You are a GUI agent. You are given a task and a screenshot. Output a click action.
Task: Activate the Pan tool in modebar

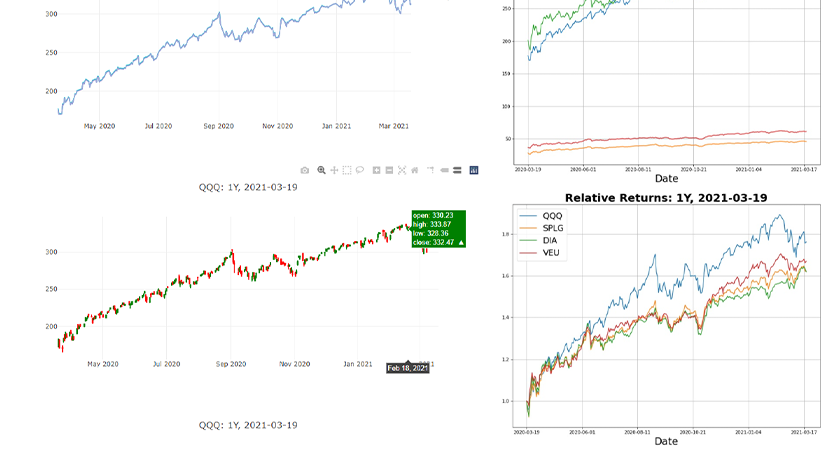click(334, 170)
